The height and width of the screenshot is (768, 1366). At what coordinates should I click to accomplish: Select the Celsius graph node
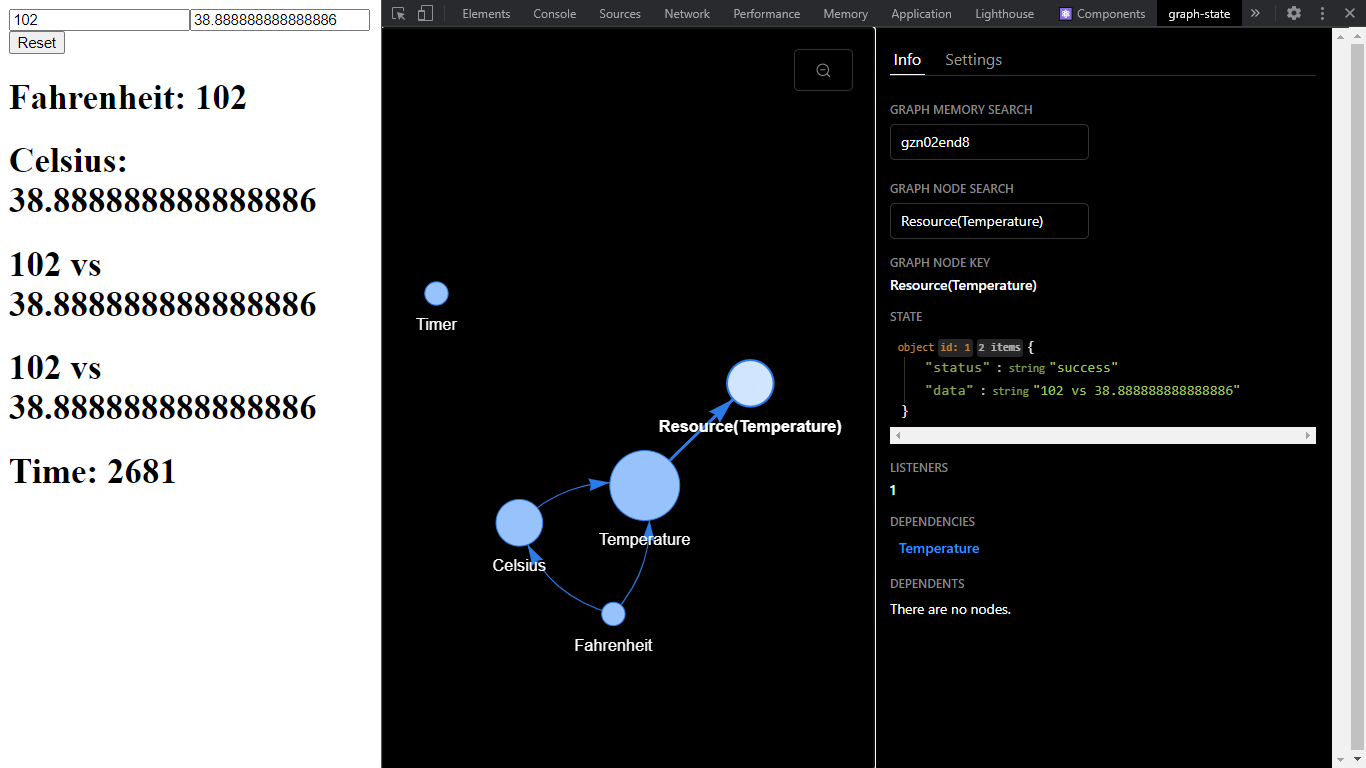(519, 522)
